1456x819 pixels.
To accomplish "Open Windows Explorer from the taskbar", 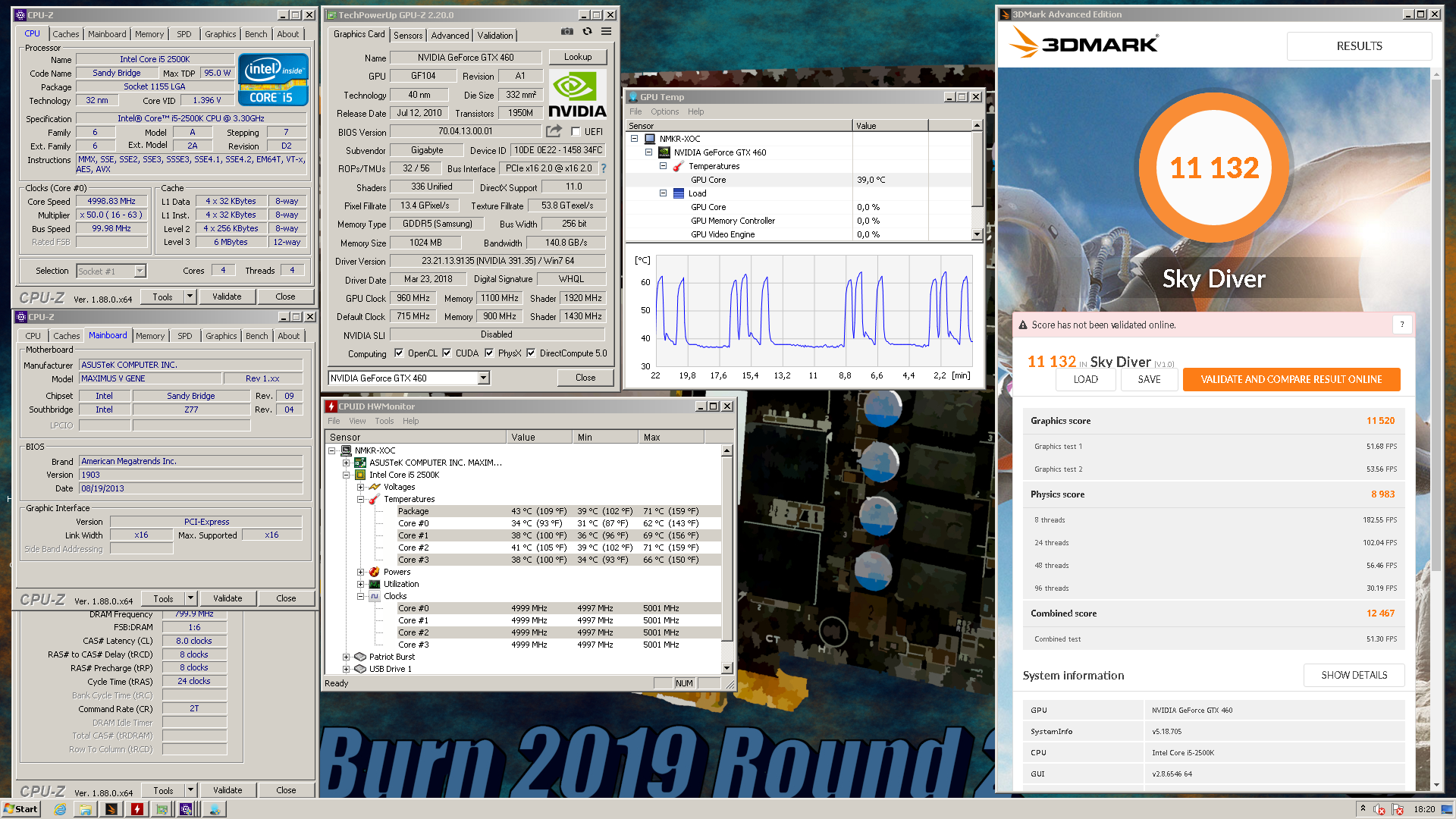I will [x=86, y=809].
